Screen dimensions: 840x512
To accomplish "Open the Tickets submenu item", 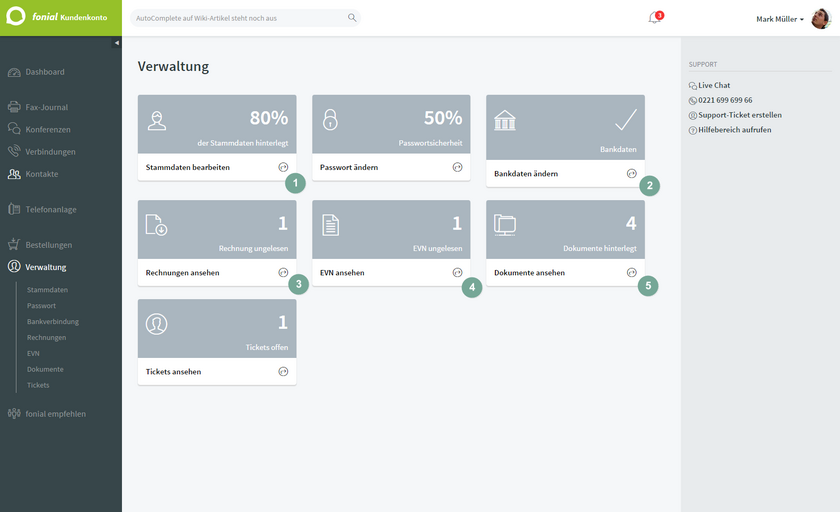I will [x=38, y=385].
